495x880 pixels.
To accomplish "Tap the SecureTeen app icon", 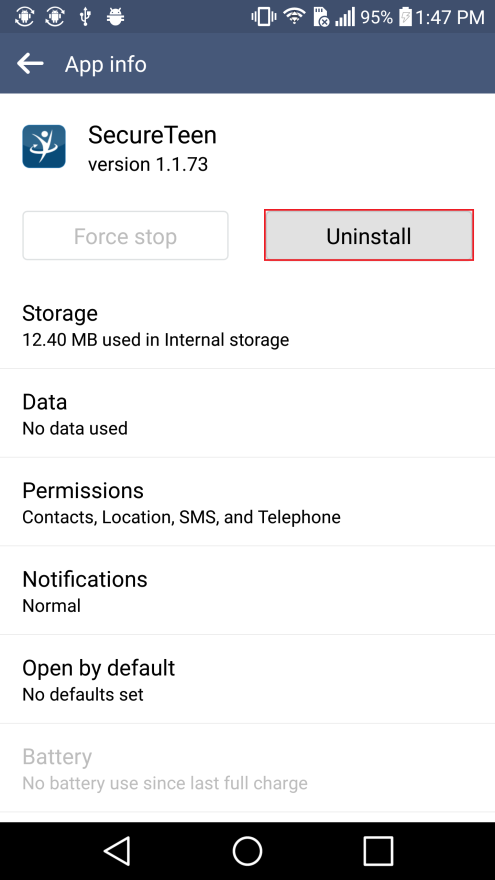I will [44, 146].
